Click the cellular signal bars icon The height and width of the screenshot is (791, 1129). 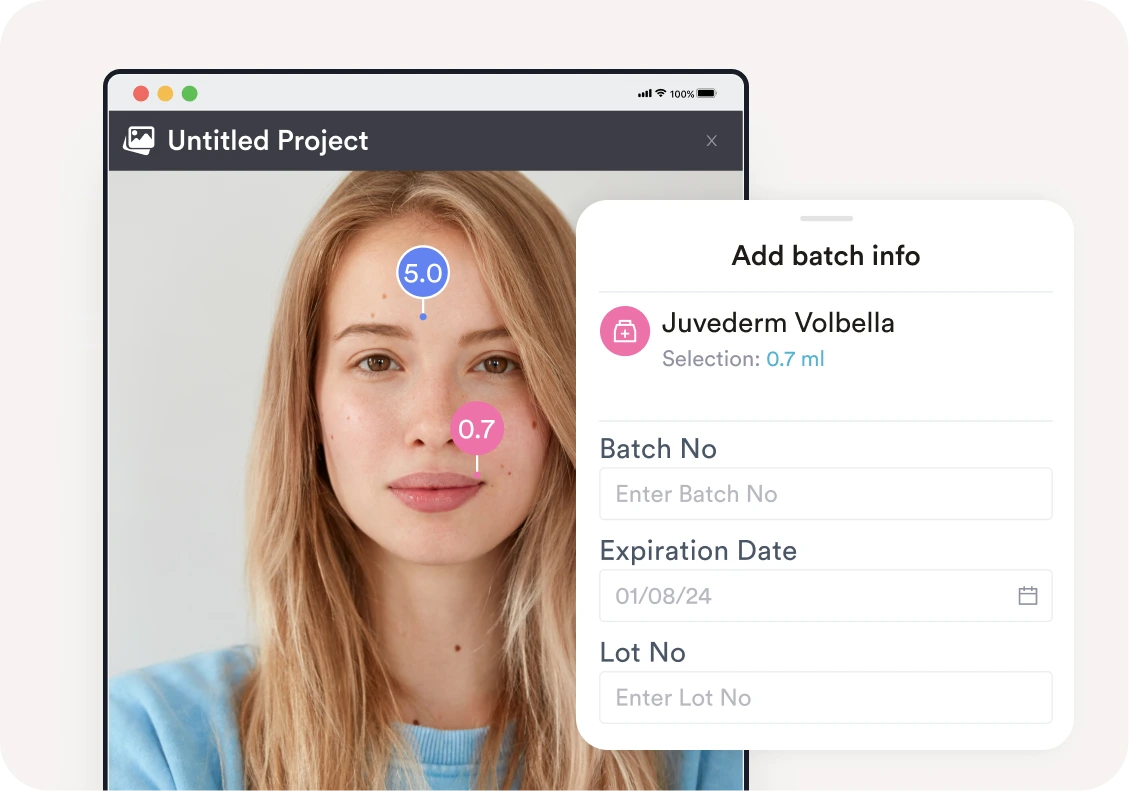[x=644, y=94]
